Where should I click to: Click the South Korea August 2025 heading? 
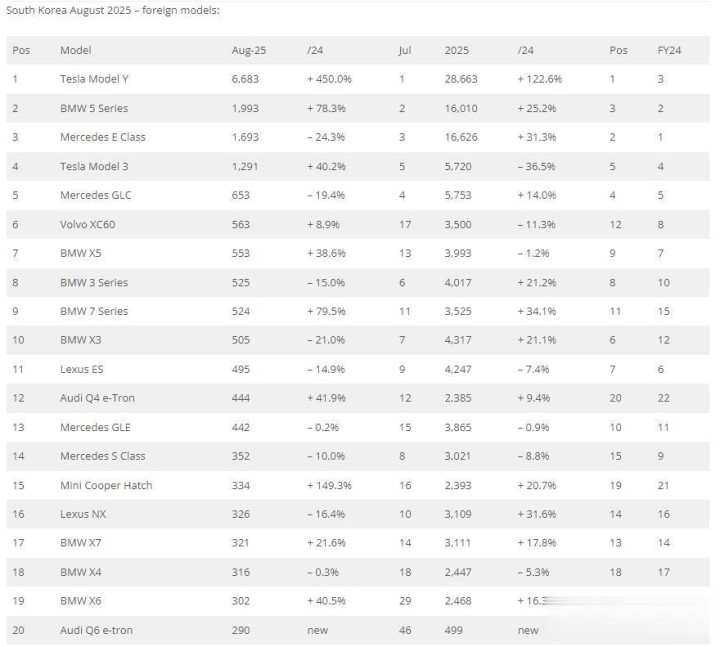coord(112,10)
